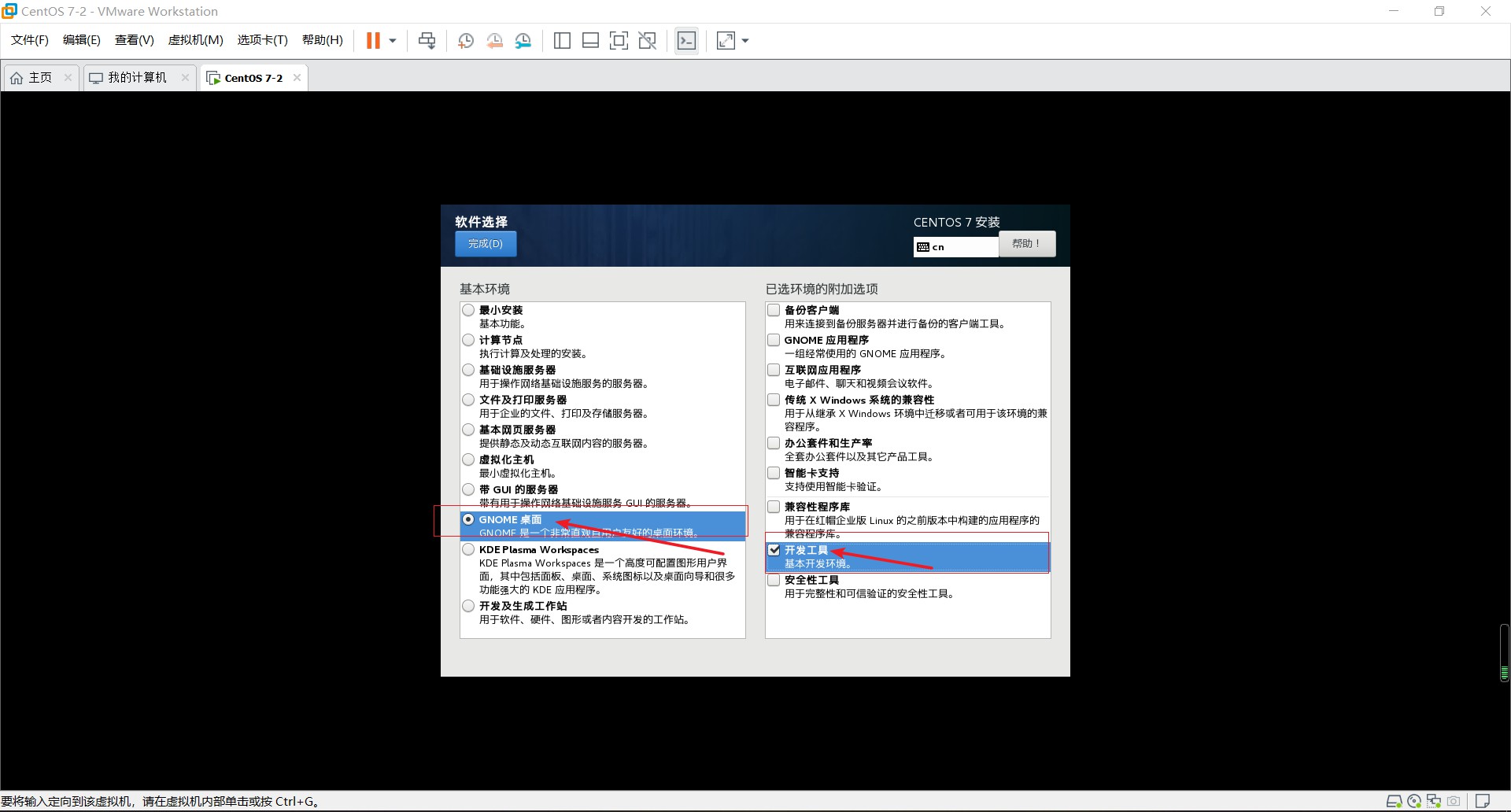The height and width of the screenshot is (812, 1511).
Task: Click the keyboard icon next to cn
Action: tap(923, 247)
